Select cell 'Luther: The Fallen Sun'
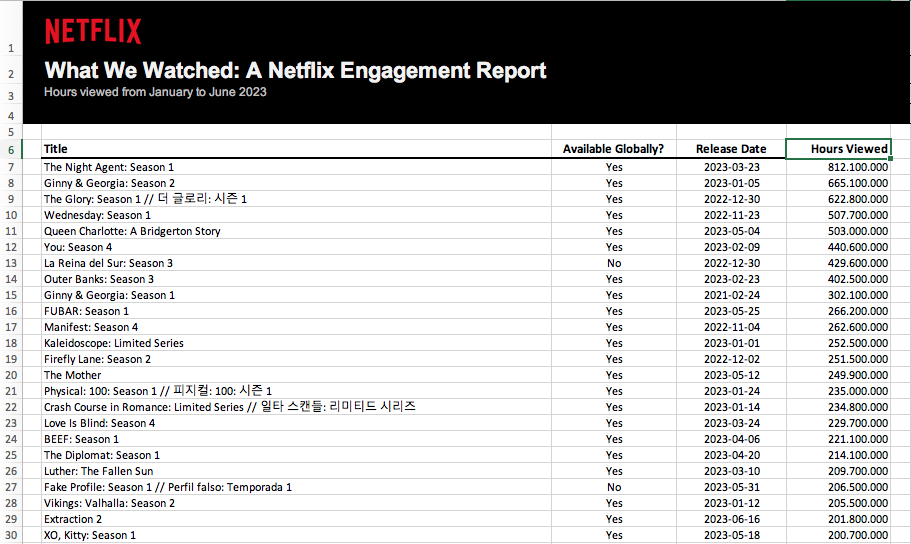The width and height of the screenshot is (911, 544). (x=296, y=471)
